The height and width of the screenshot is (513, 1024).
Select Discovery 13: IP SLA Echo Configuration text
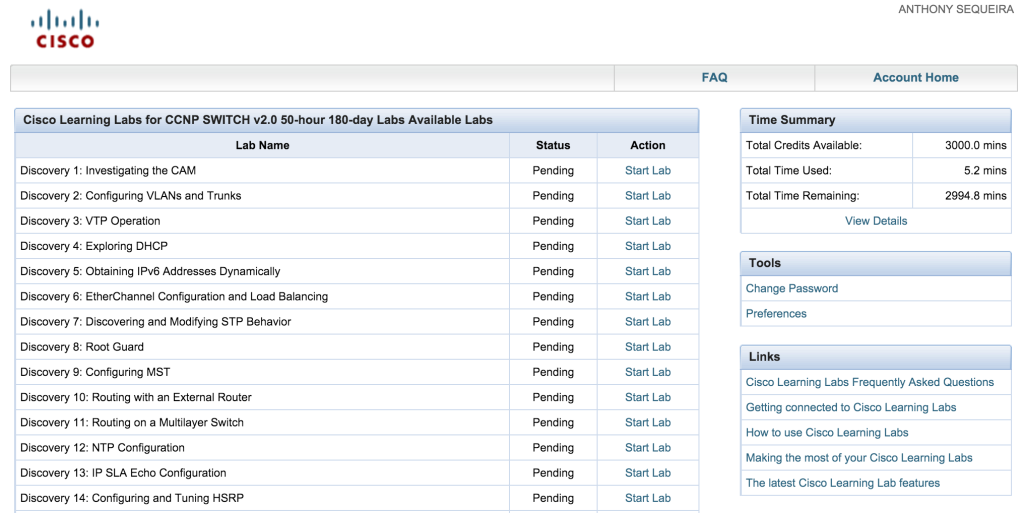[123, 473]
